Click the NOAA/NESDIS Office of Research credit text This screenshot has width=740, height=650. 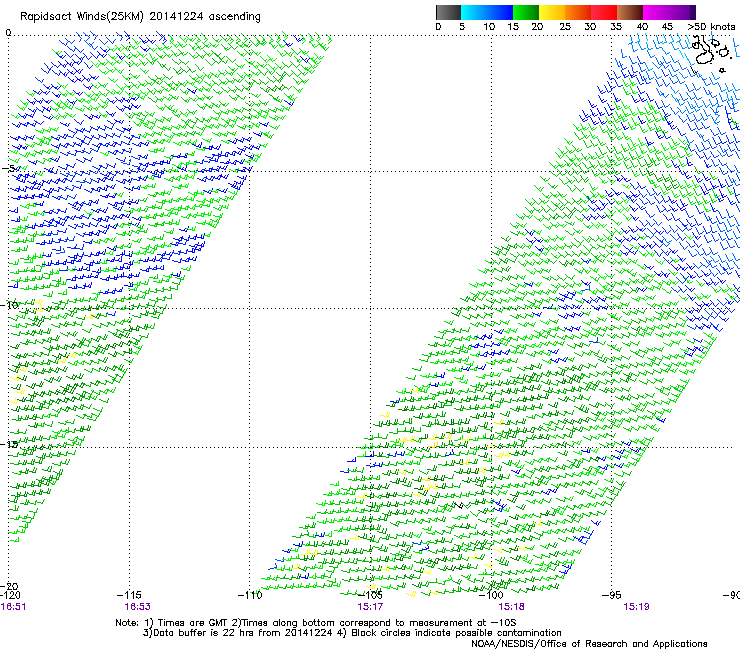click(x=589, y=644)
